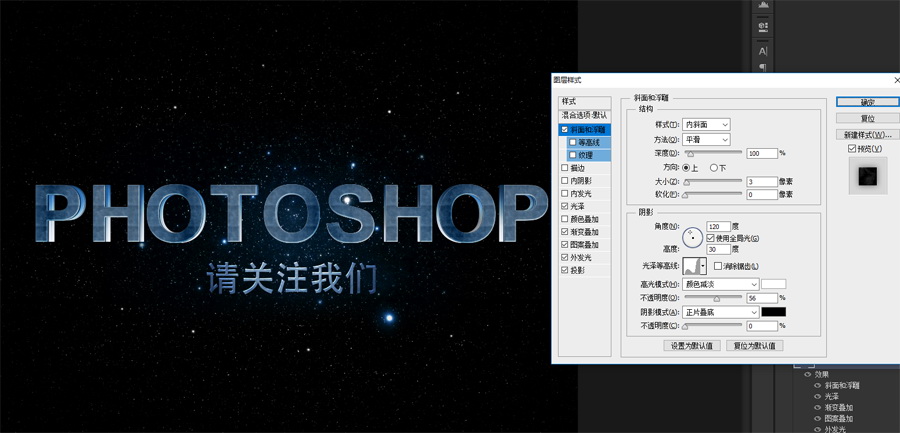Select the 外发光 style entry label
The width and height of the screenshot is (900, 433).
580,257
